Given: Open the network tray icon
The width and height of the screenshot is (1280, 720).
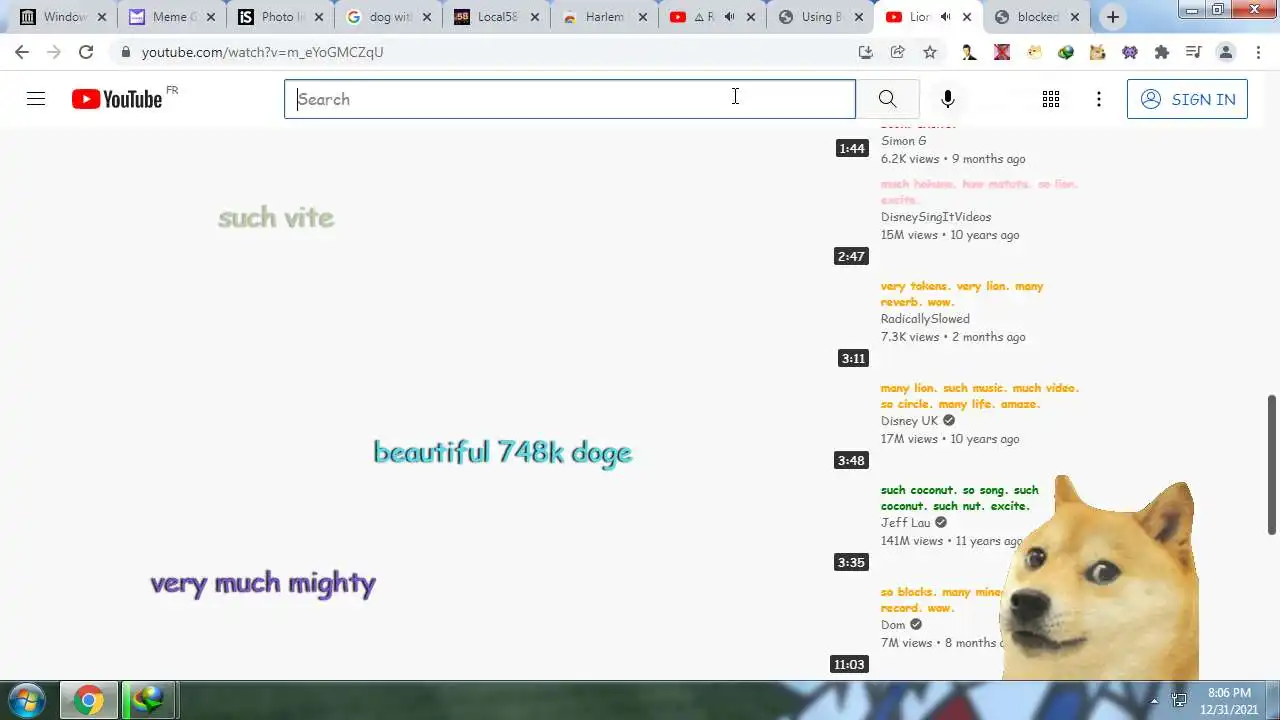Looking at the screenshot, I should point(1179,701).
